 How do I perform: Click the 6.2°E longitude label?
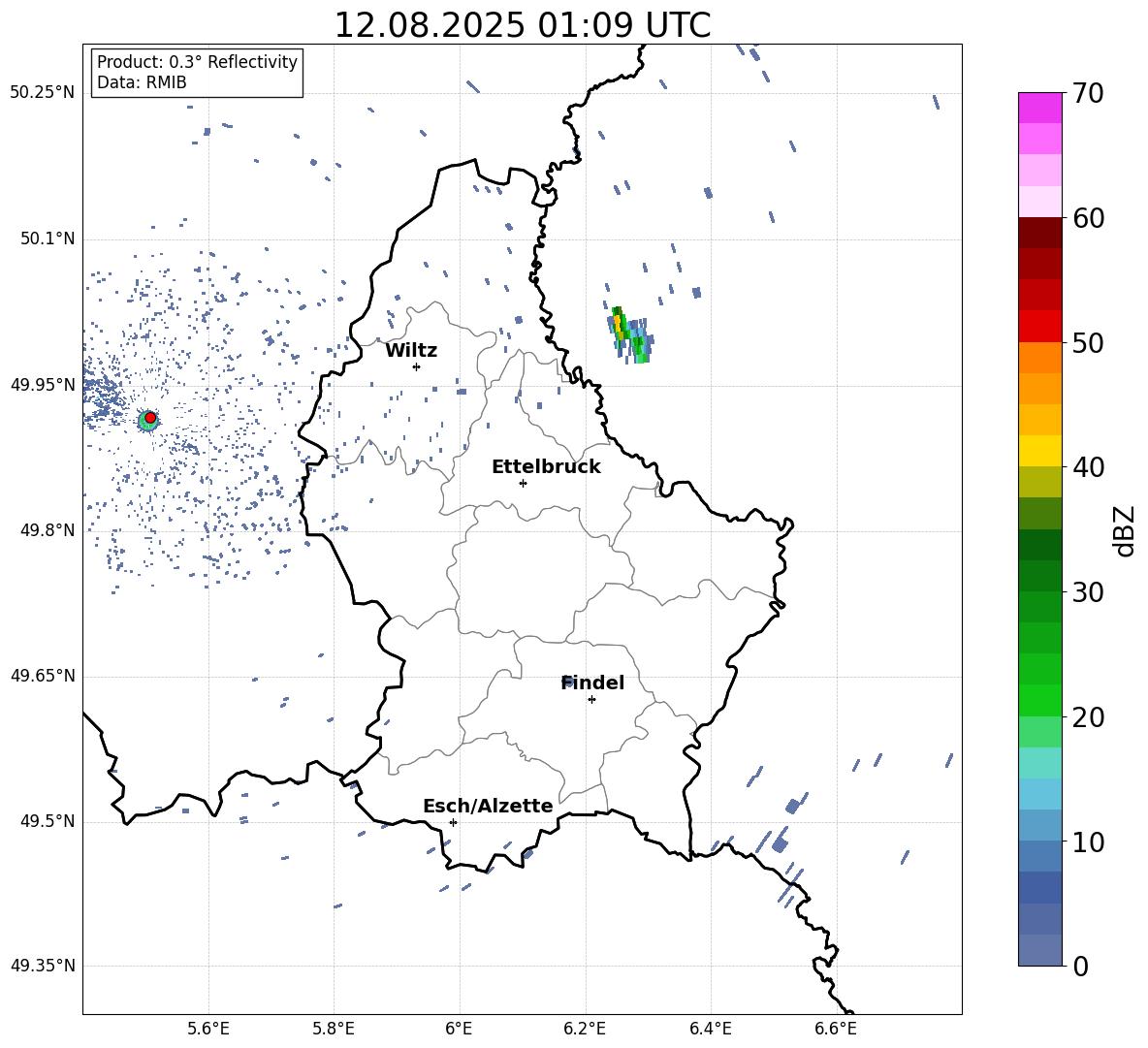point(585,1029)
